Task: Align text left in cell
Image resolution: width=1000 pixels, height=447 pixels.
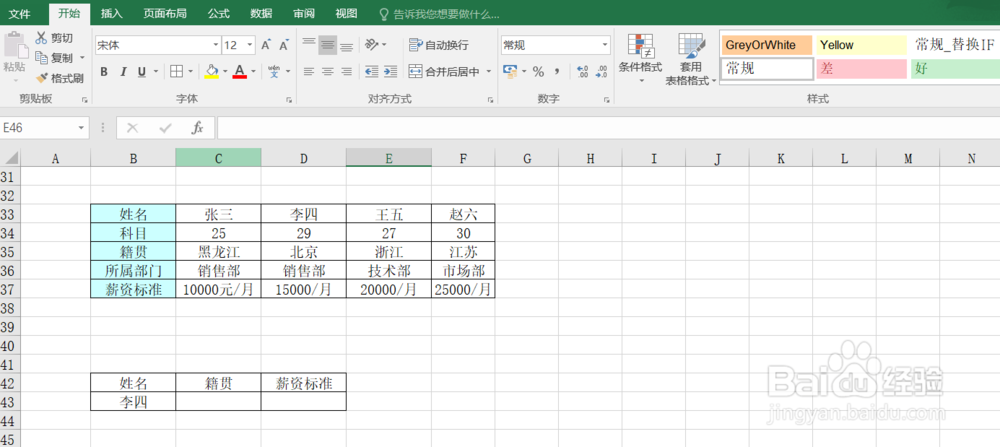Action: [309, 71]
